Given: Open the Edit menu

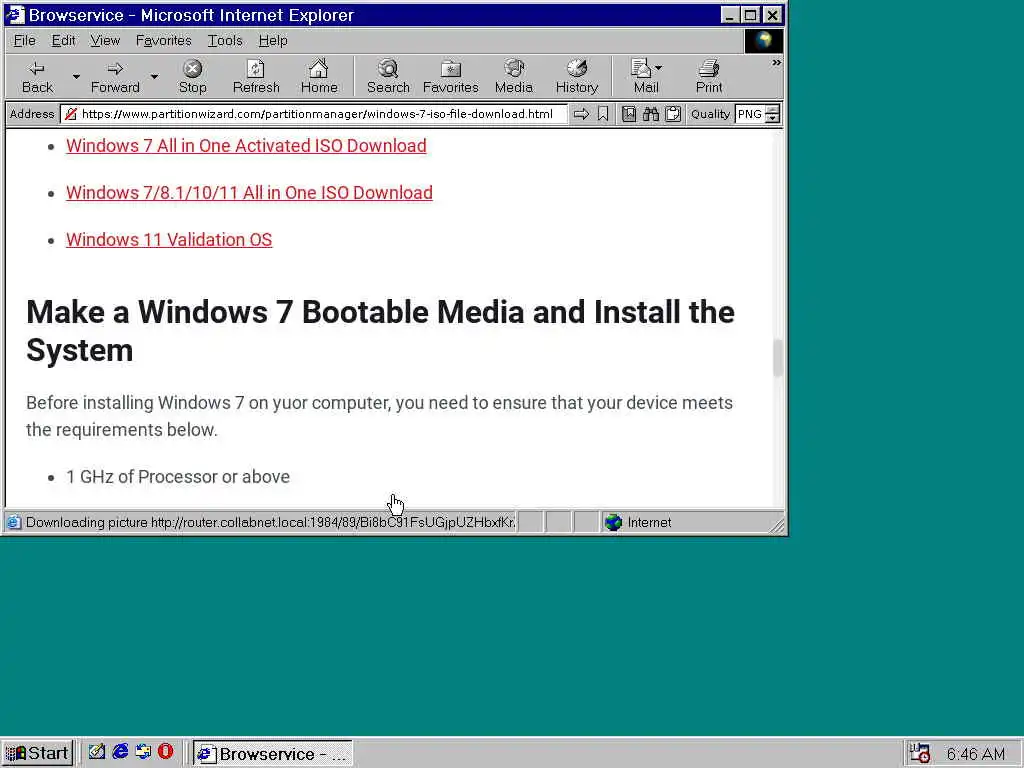Looking at the screenshot, I should [x=63, y=40].
